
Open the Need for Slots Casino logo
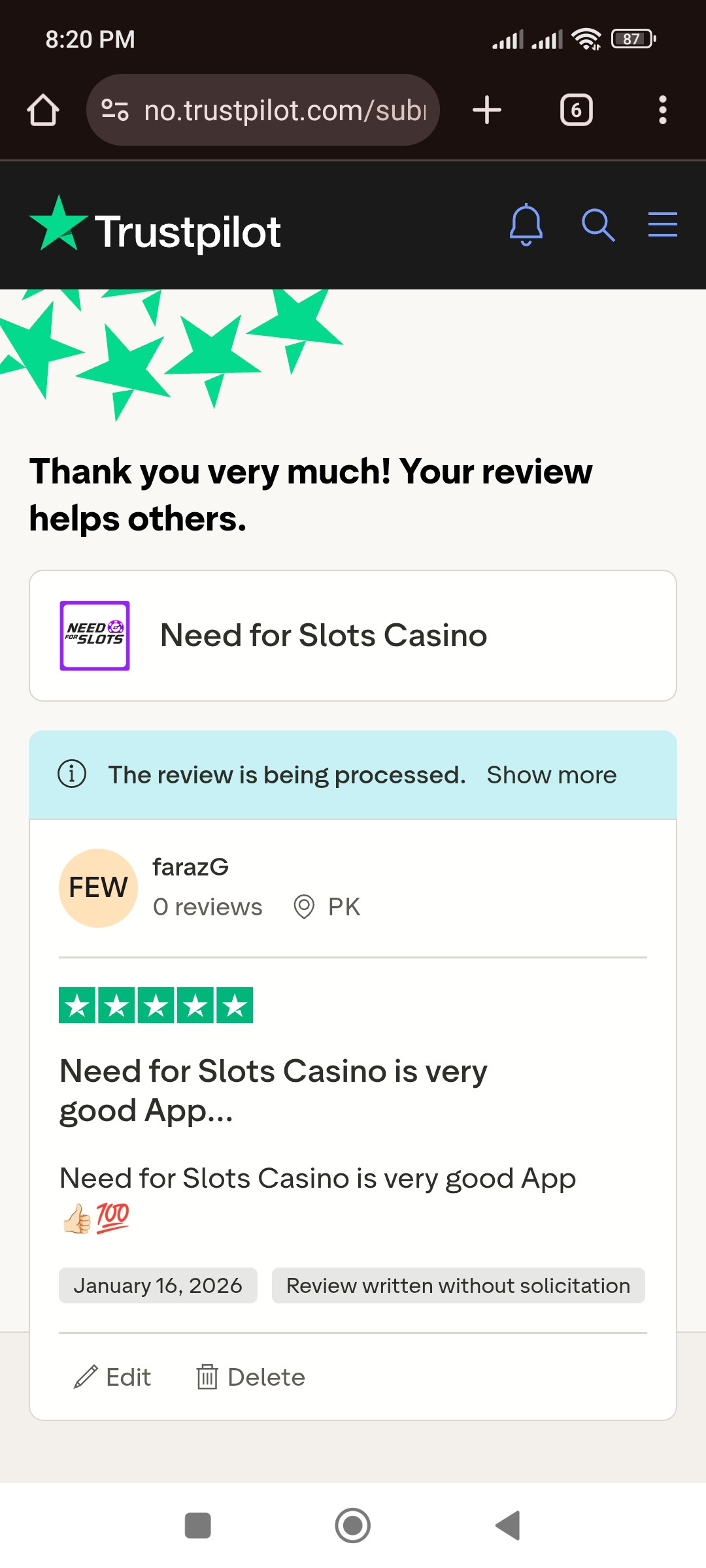[95, 636]
